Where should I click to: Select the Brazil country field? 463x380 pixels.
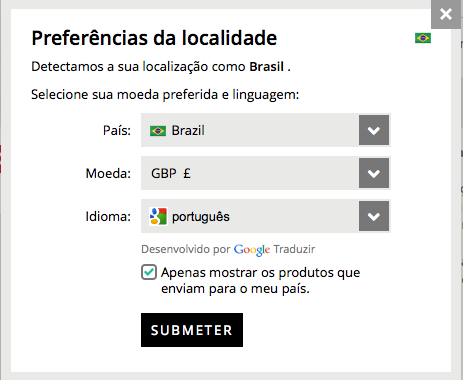coord(265,130)
